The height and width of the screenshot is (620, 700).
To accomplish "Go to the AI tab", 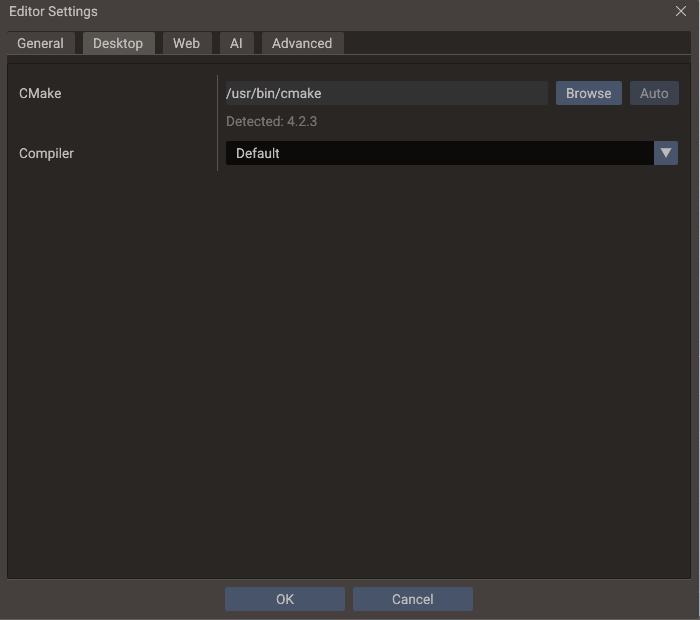I will coord(236,43).
